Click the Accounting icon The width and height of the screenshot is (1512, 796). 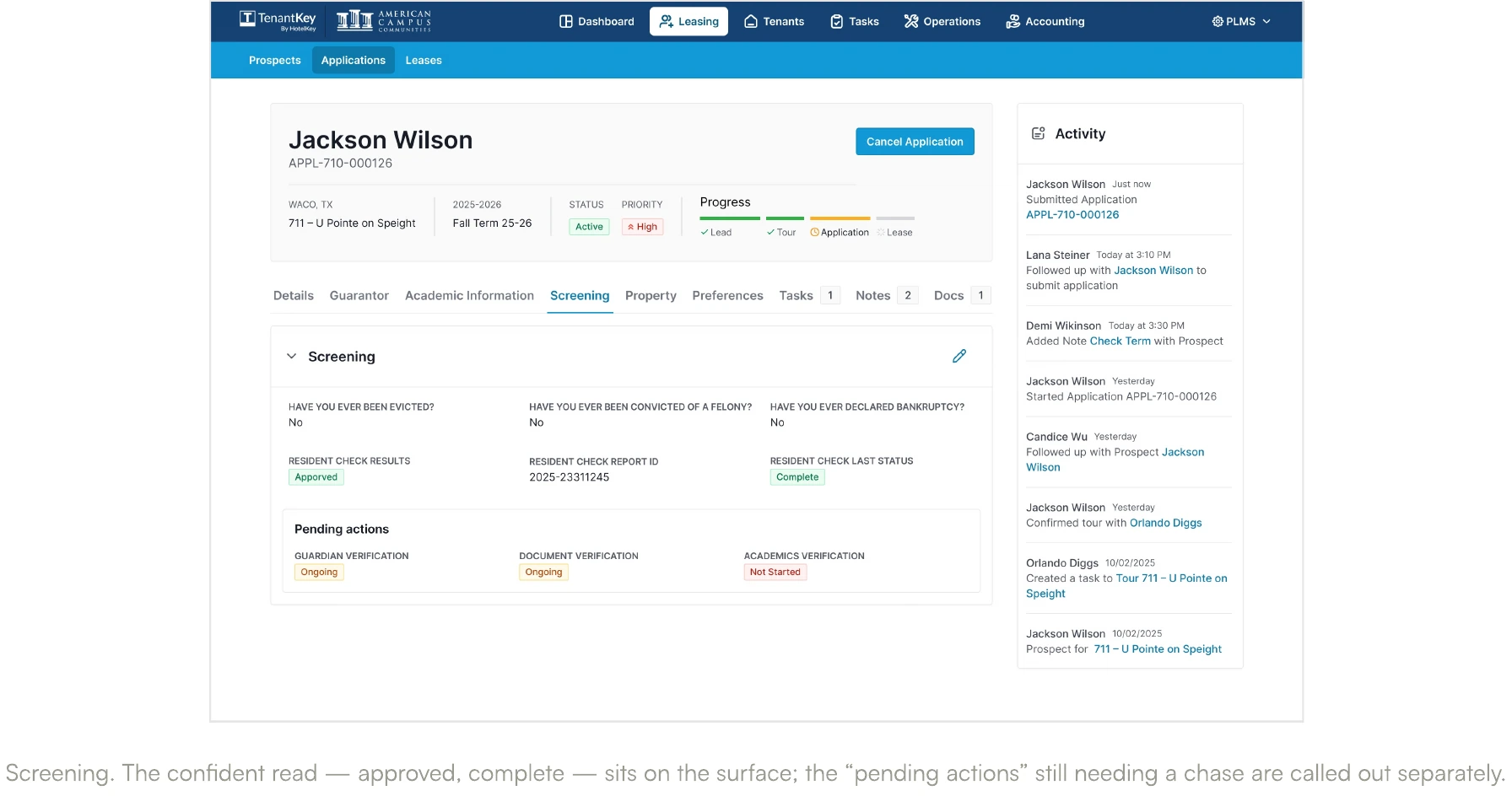pos(1013,21)
